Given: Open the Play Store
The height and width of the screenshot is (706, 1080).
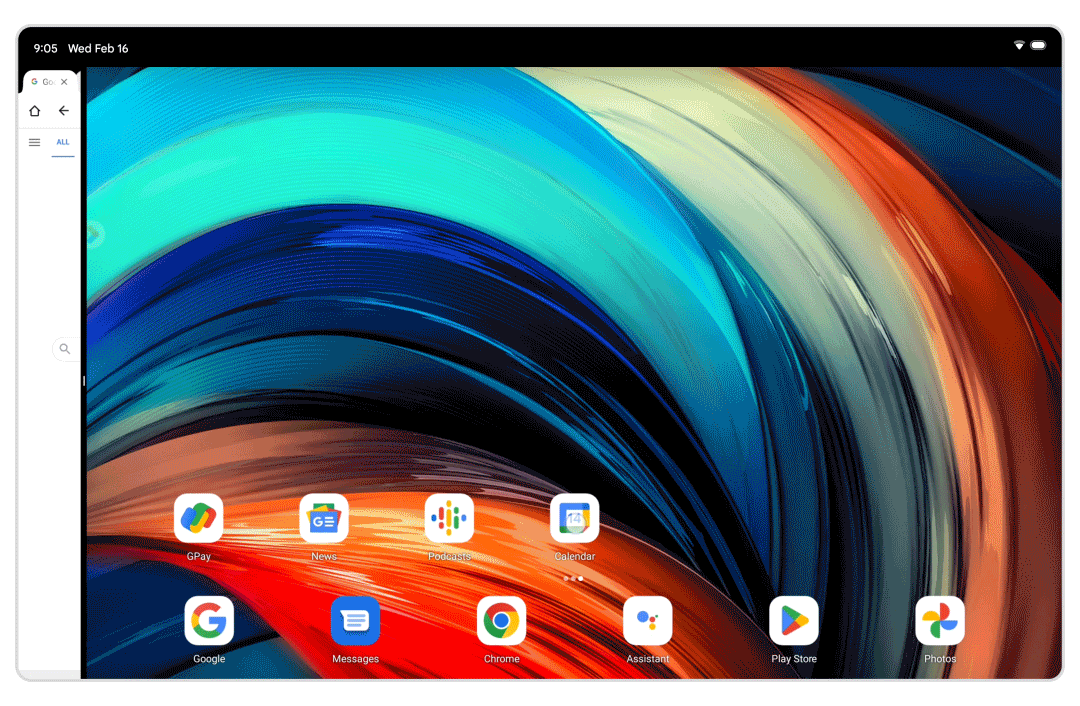Looking at the screenshot, I should coord(794,621).
